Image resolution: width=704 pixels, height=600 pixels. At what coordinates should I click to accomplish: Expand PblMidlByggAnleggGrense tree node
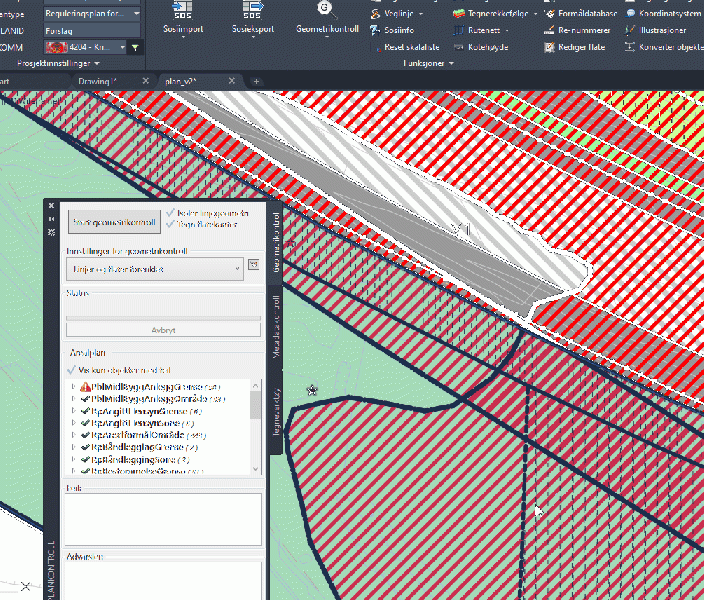tap(73, 386)
